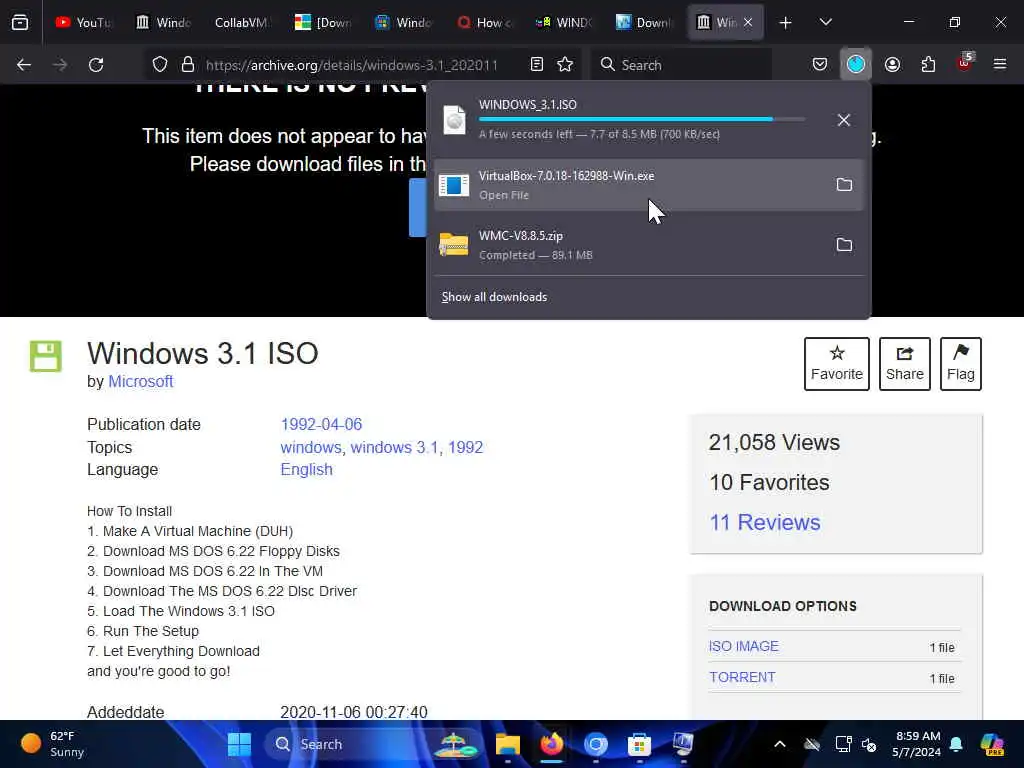This screenshot has width=1024, height=768.
Task: Cancel the WINDOWS_3.1.ISO download
Action: tap(844, 120)
